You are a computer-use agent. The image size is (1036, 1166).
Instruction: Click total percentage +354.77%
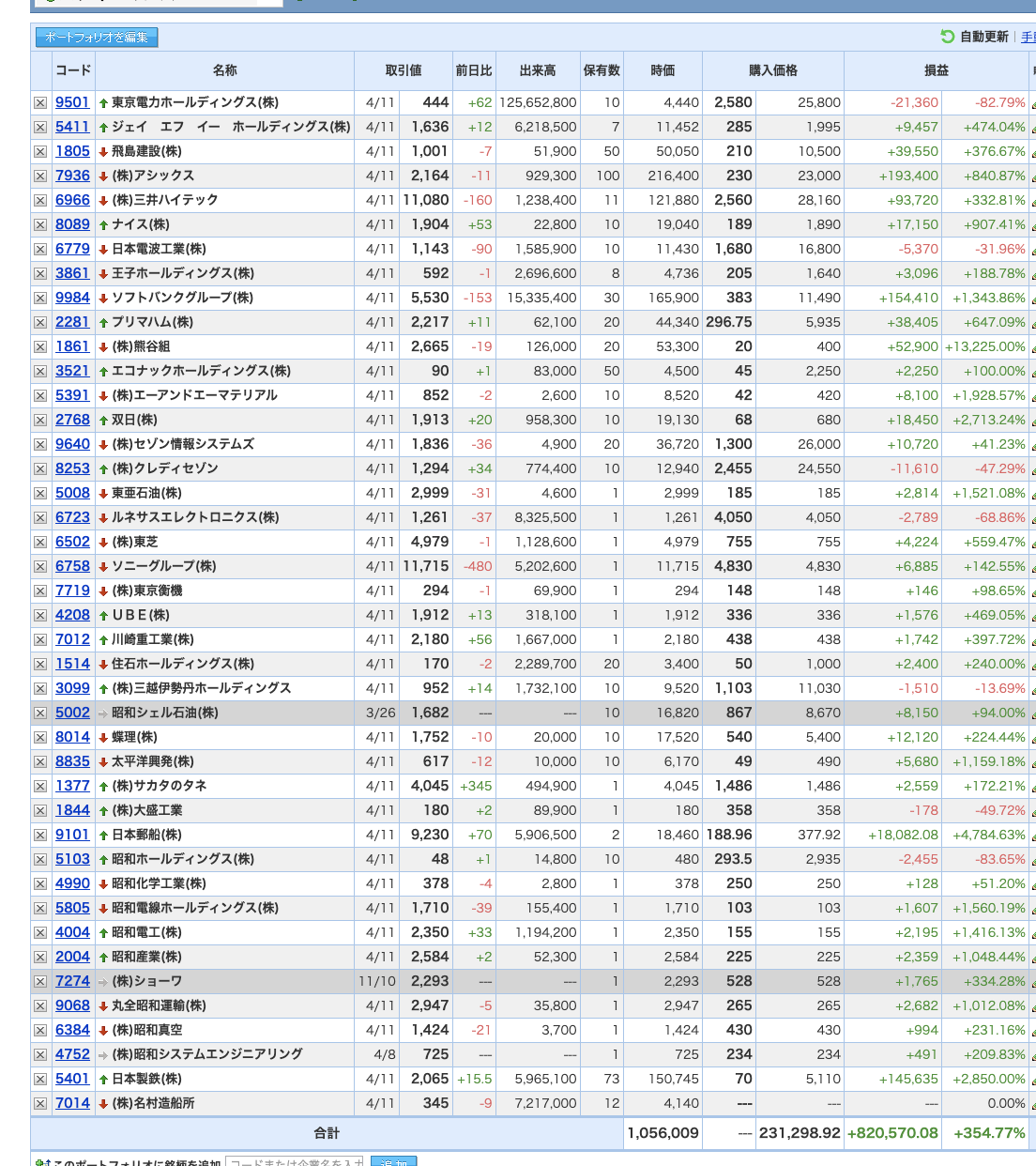(x=990, y=1133)
